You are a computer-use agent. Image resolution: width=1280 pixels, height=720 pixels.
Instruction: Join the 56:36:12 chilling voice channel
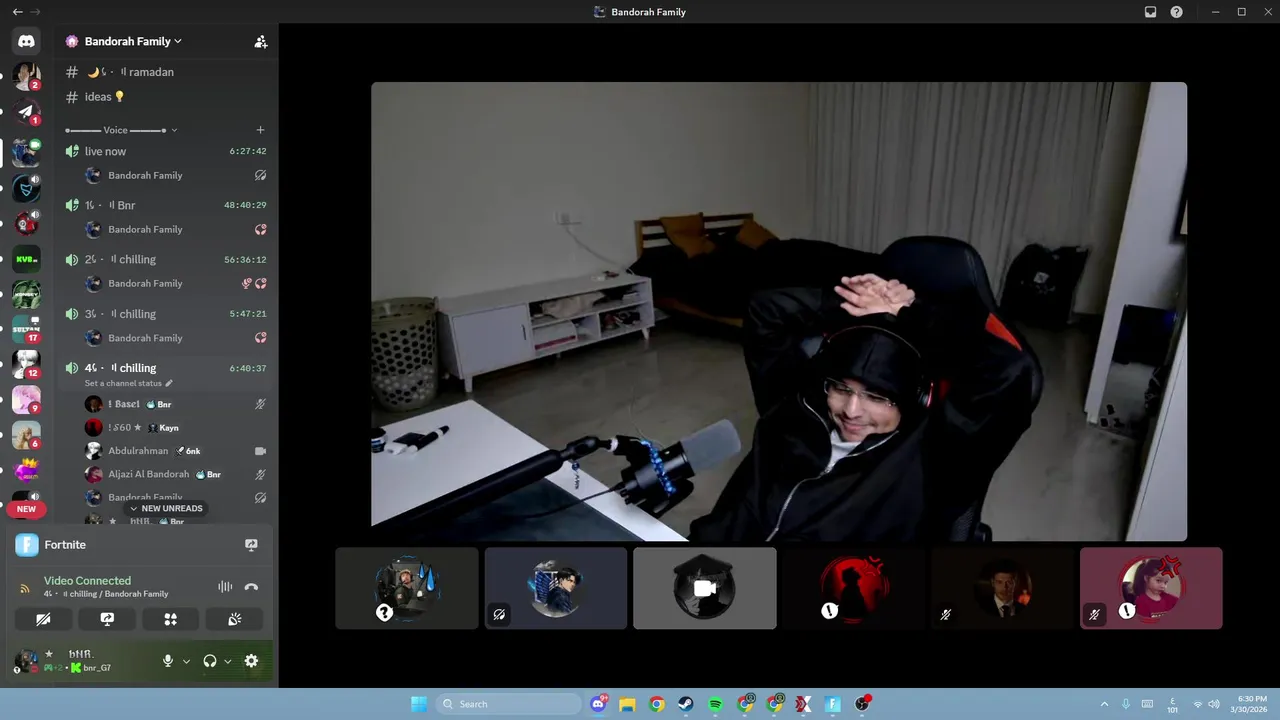click(x=166, y=259)
